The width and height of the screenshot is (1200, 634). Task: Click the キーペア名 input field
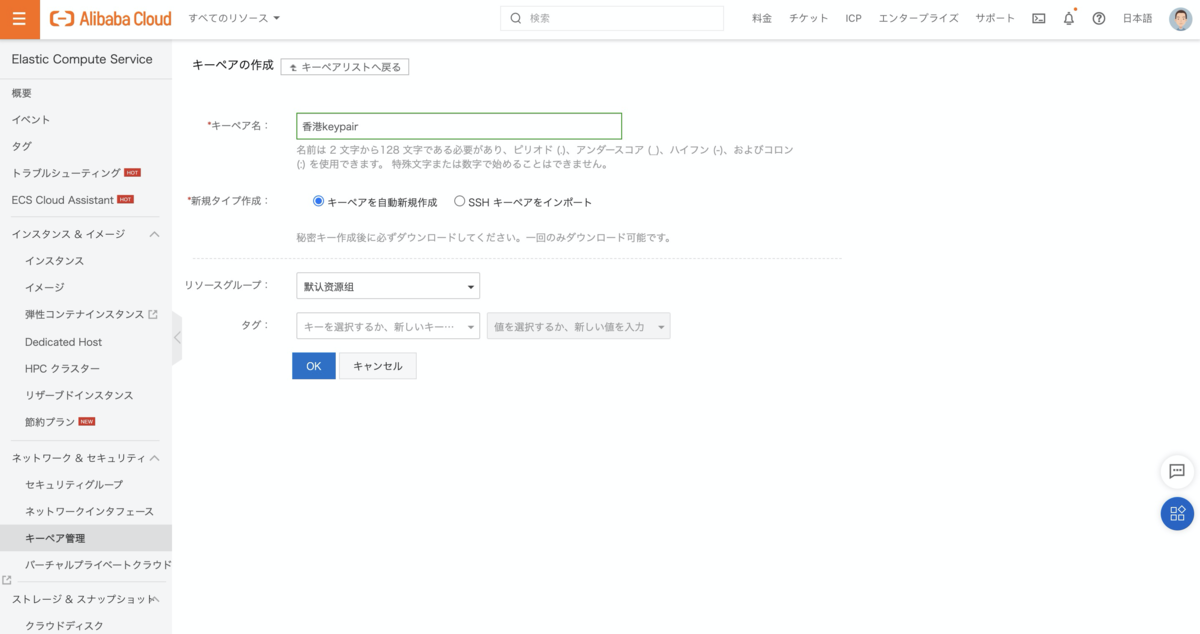pos(459,126)
